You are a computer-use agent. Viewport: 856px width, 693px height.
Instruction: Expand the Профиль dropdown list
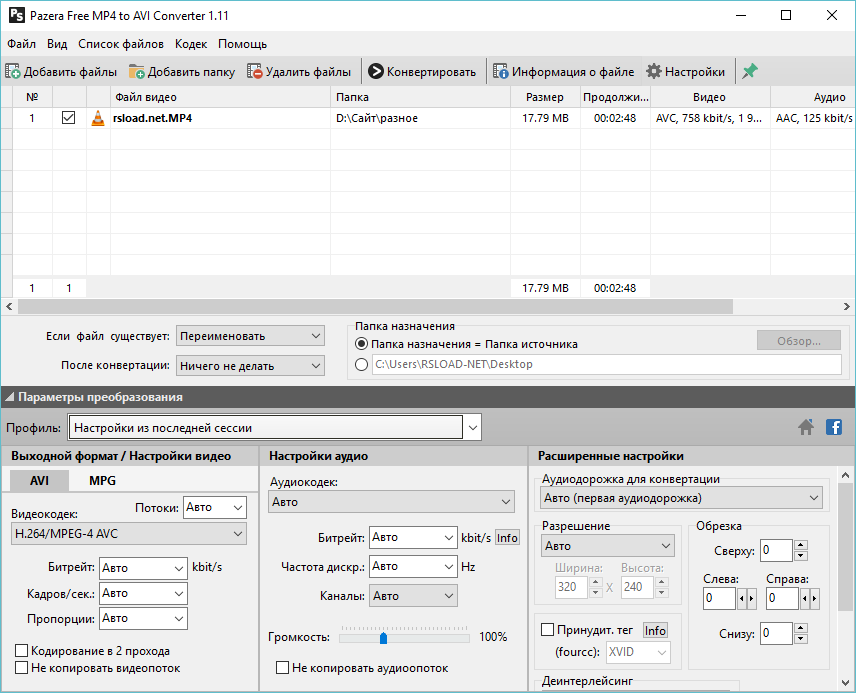pos(472,428)
